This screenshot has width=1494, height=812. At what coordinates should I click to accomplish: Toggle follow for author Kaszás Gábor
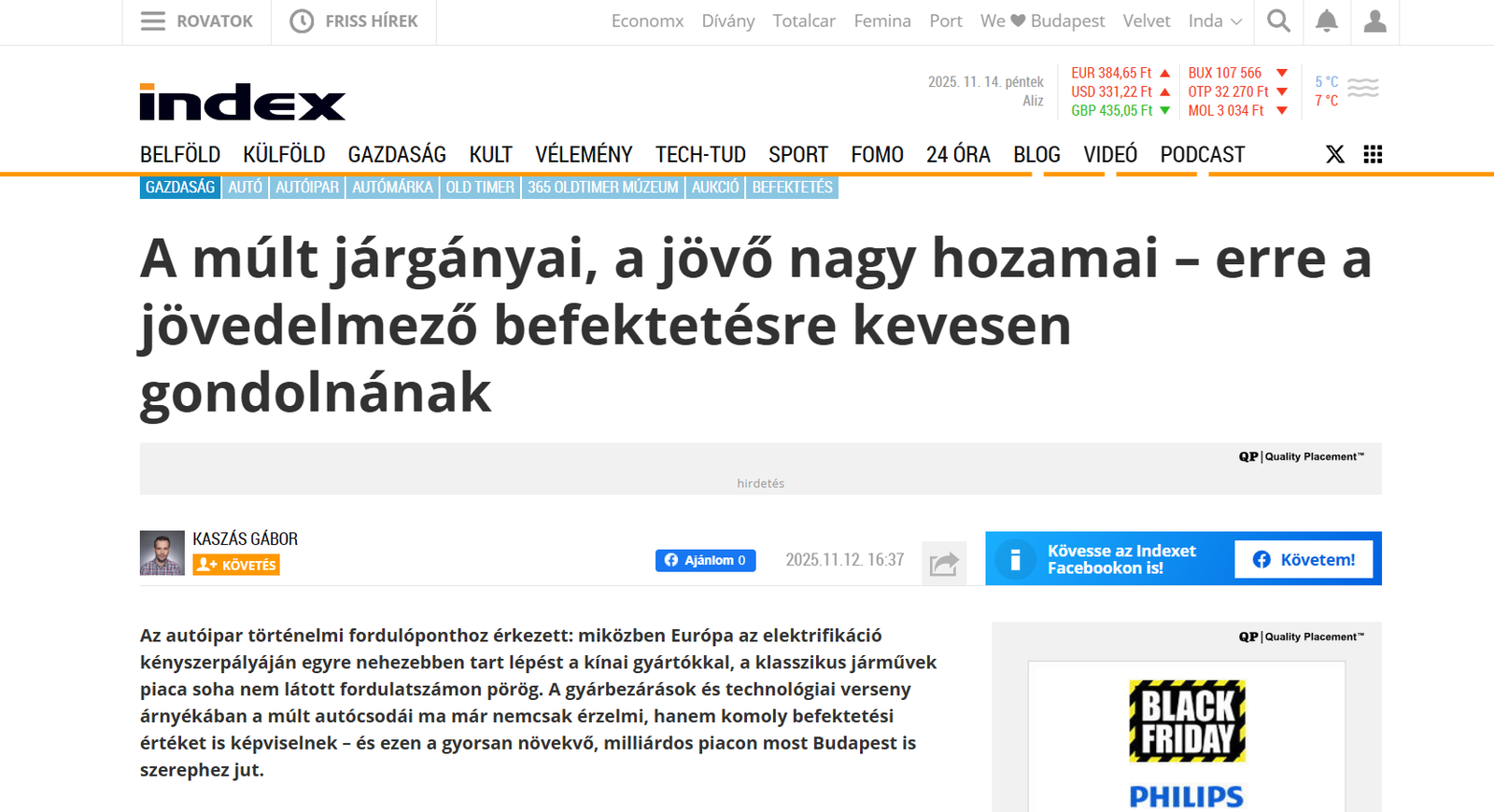pos(236,565)
